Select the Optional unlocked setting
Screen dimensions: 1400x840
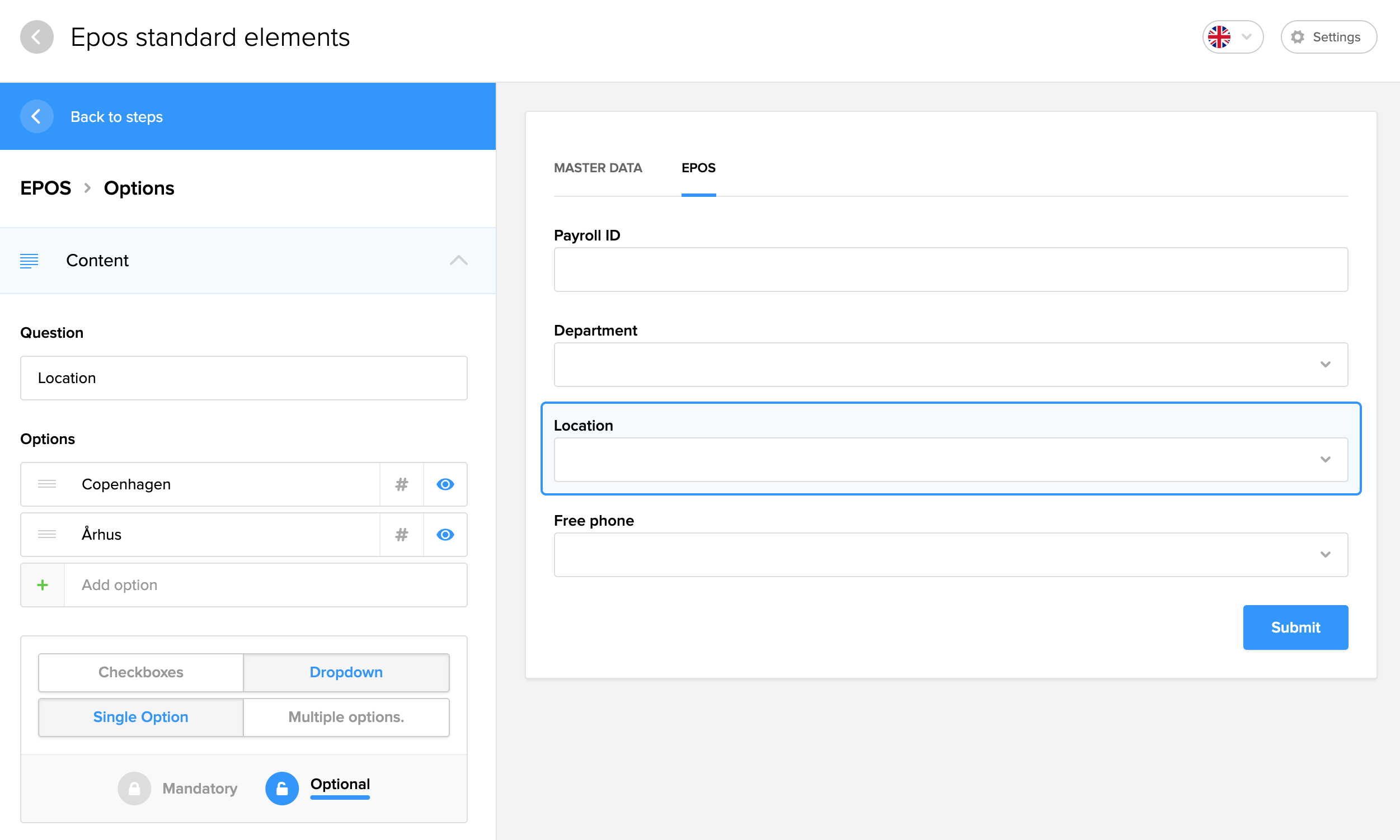click(282, 789)
